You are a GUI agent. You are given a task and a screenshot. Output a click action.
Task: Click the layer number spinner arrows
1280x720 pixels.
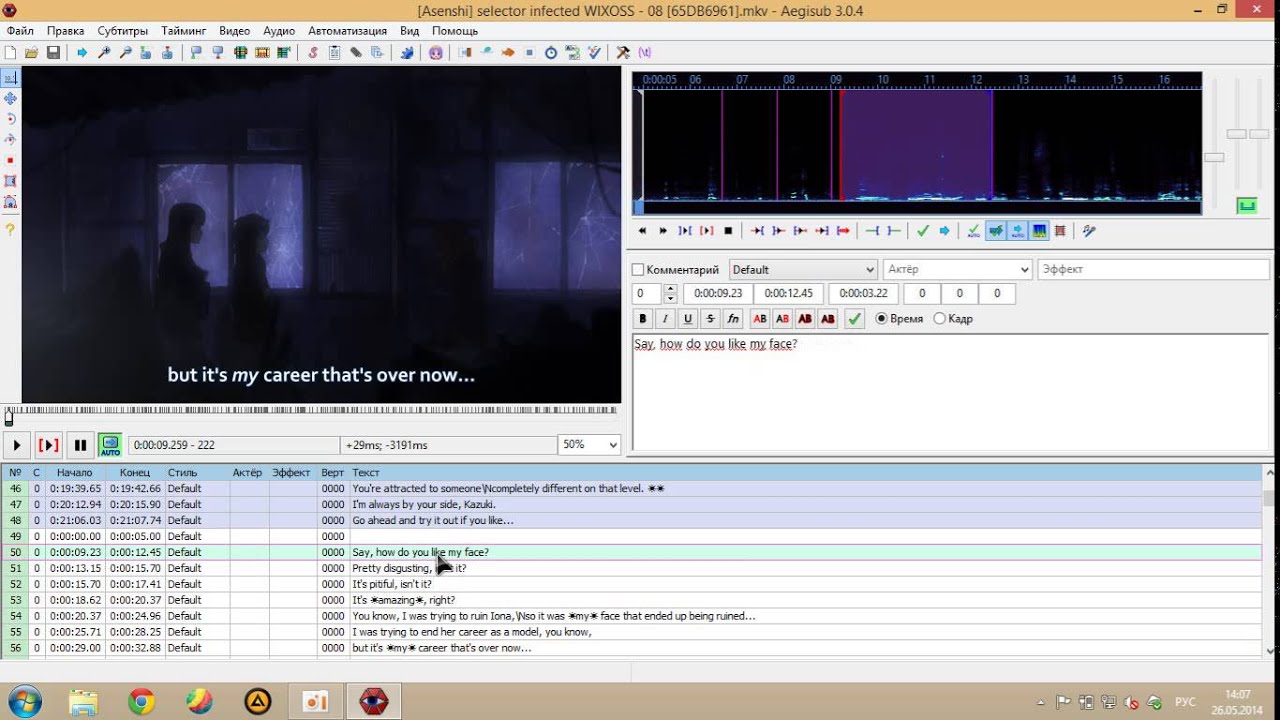[x=670, y=294]
